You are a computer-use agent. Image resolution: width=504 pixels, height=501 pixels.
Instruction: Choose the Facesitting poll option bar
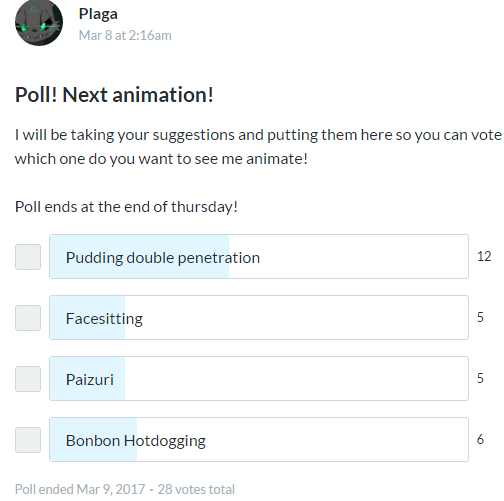(x=259, y=317)
